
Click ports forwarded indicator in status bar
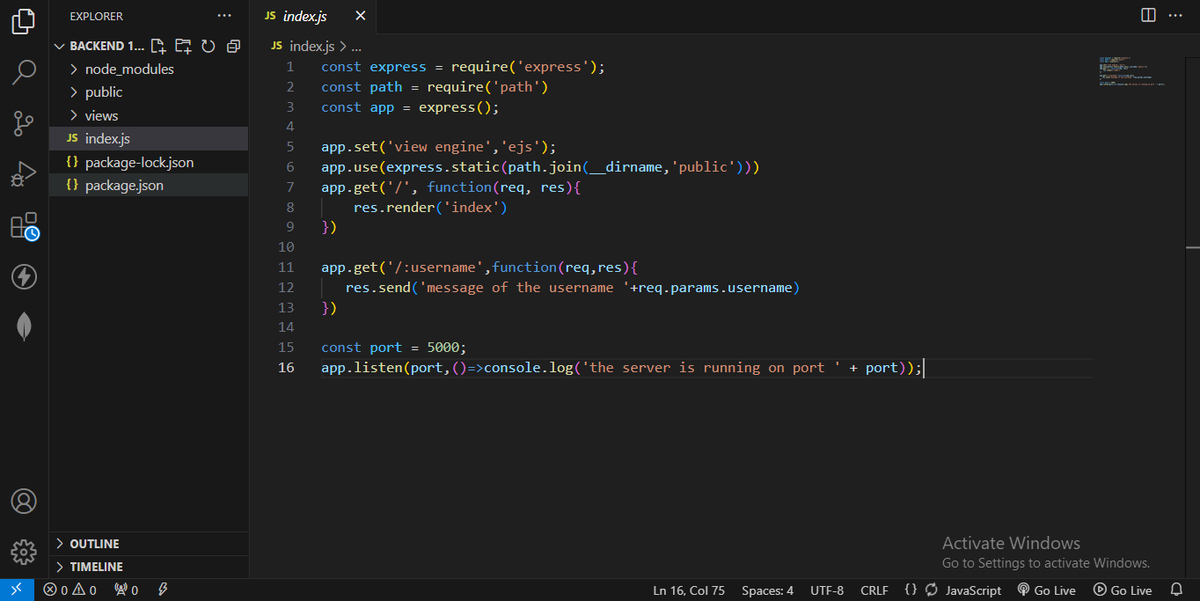[x=126, y=590]
